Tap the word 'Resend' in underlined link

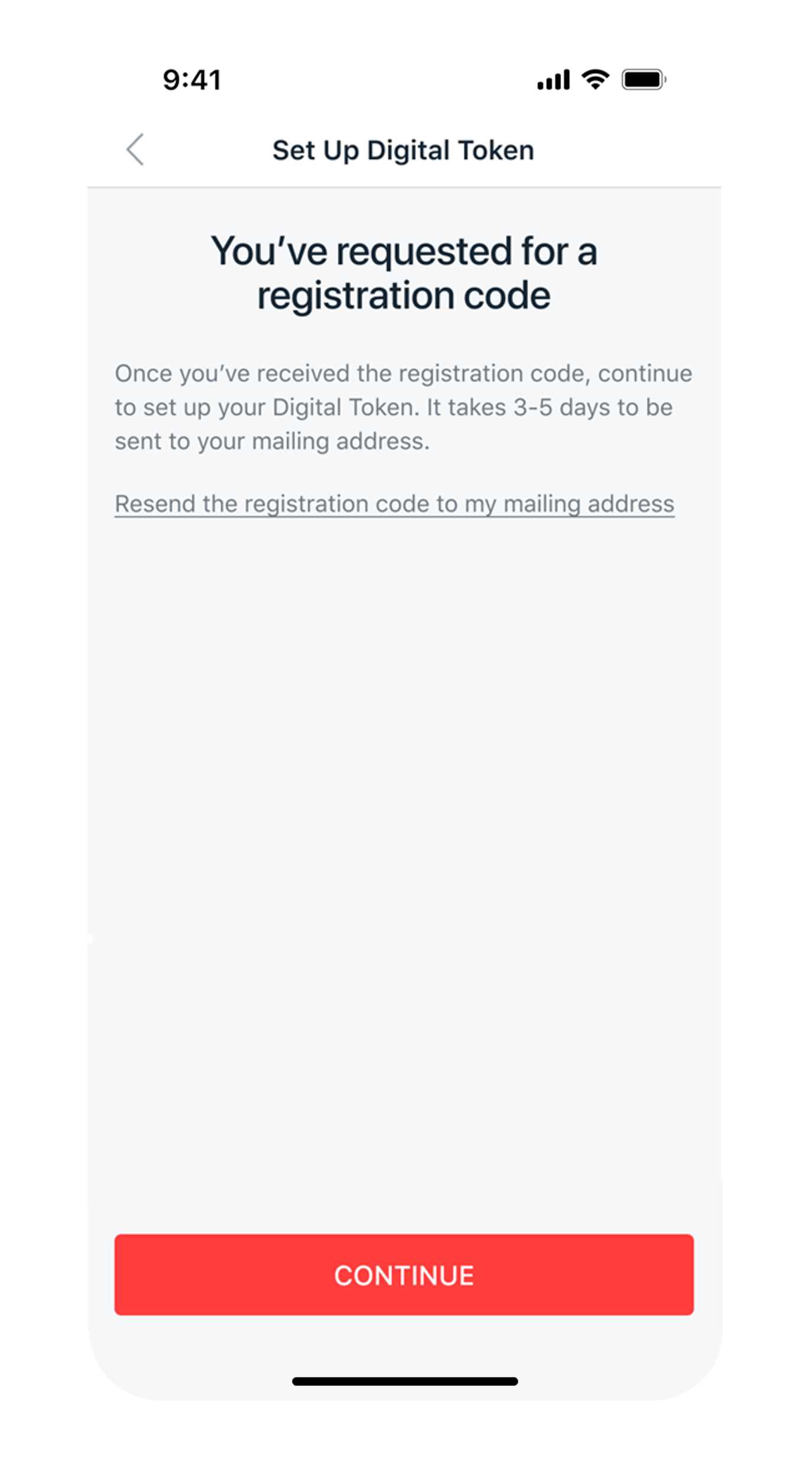click(x=155, y=504)
